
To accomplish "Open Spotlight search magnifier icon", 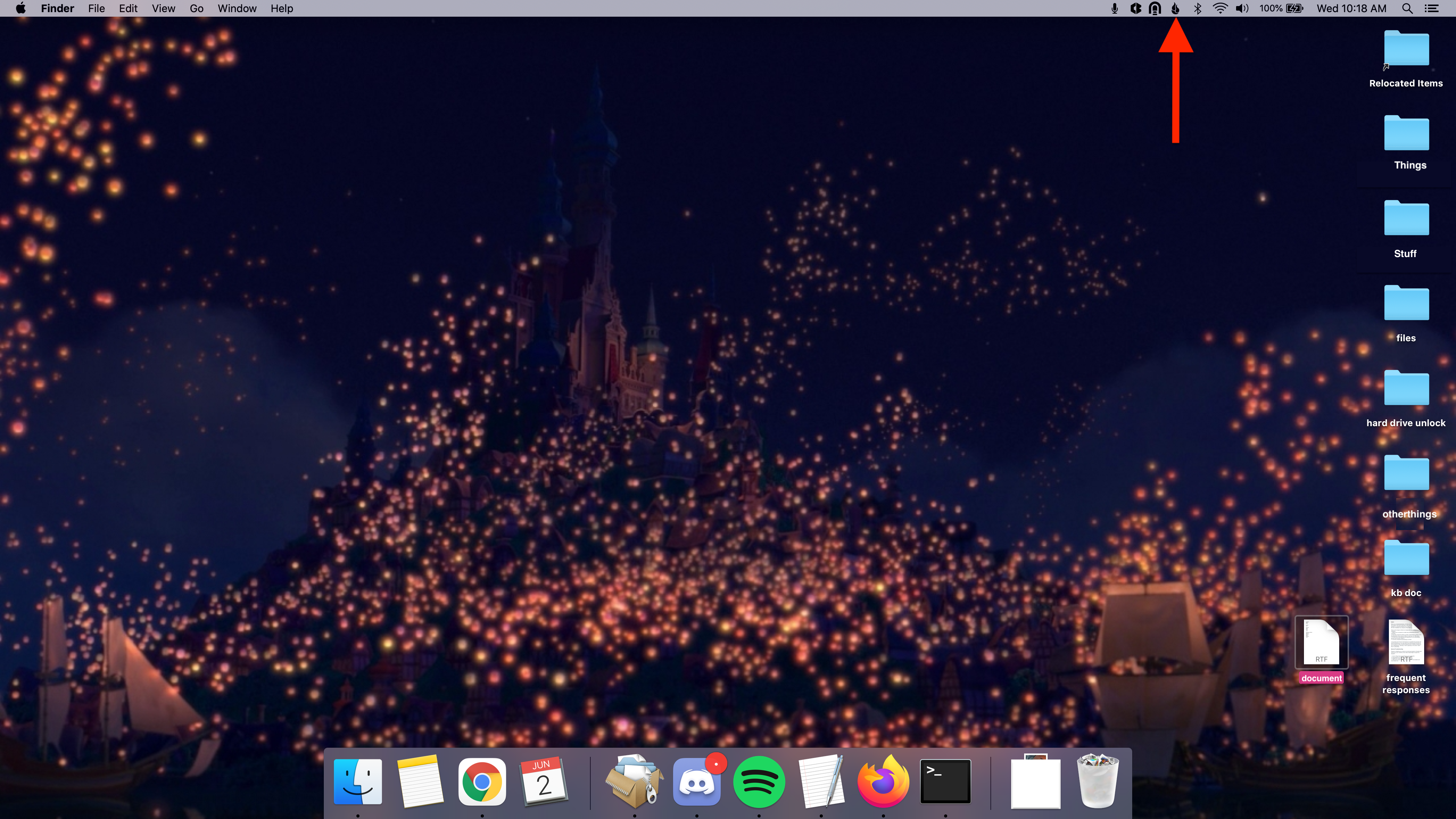I will click(x=1407, y=8).
